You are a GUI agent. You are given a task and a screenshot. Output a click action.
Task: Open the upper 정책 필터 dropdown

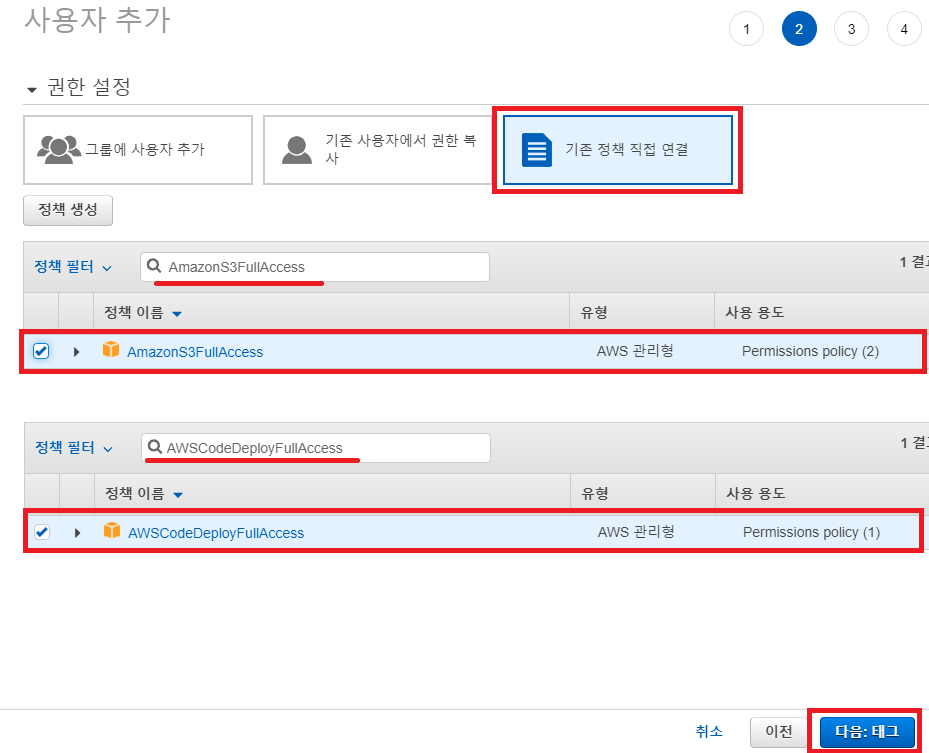tap(73, 267)
